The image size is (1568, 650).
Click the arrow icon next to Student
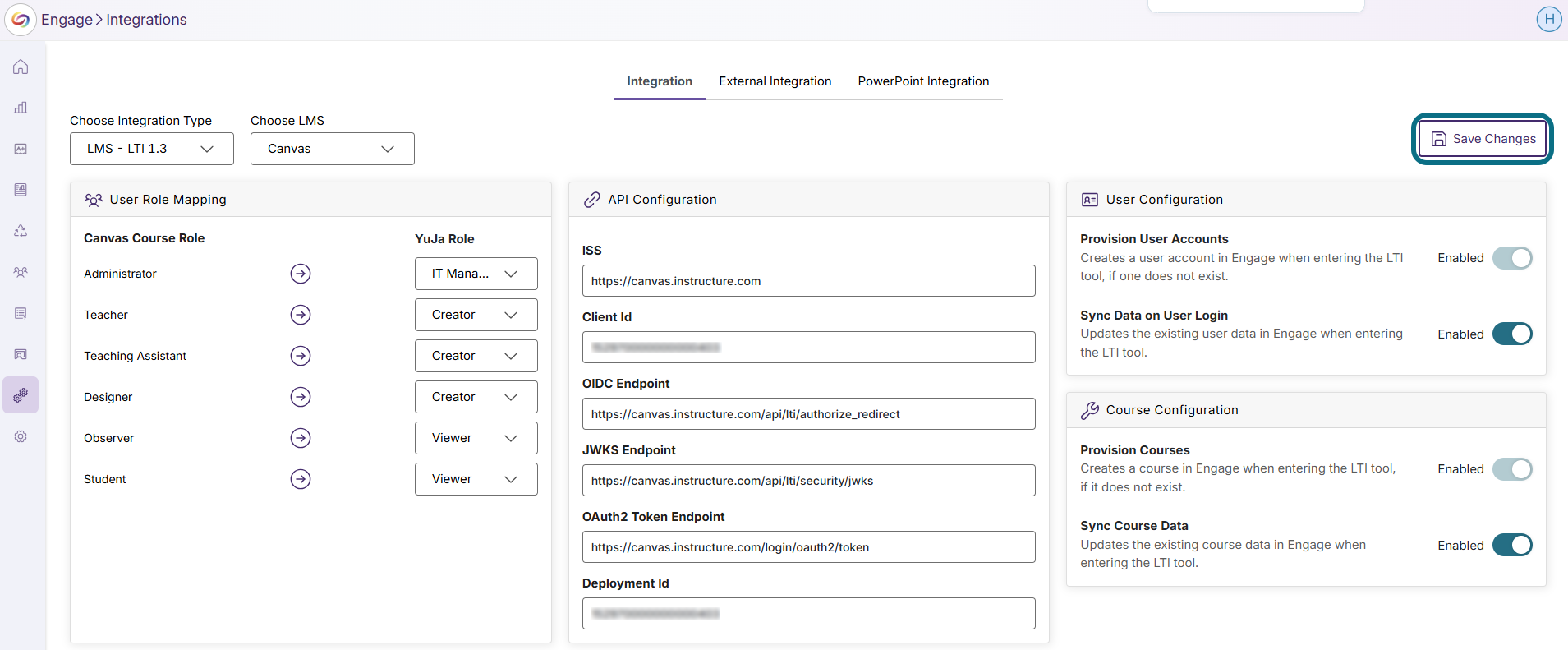click(301, 479)
